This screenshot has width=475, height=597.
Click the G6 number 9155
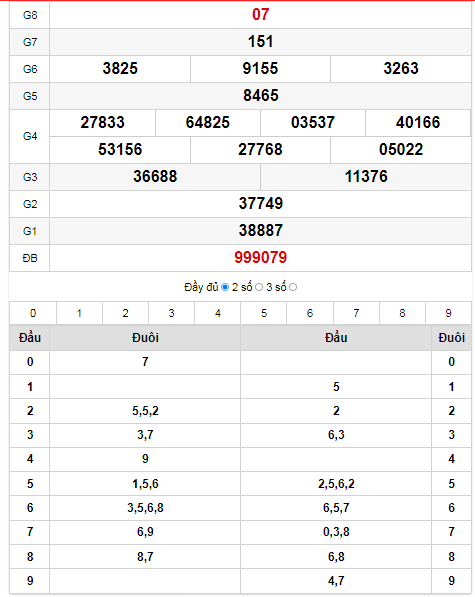point(260,69)
